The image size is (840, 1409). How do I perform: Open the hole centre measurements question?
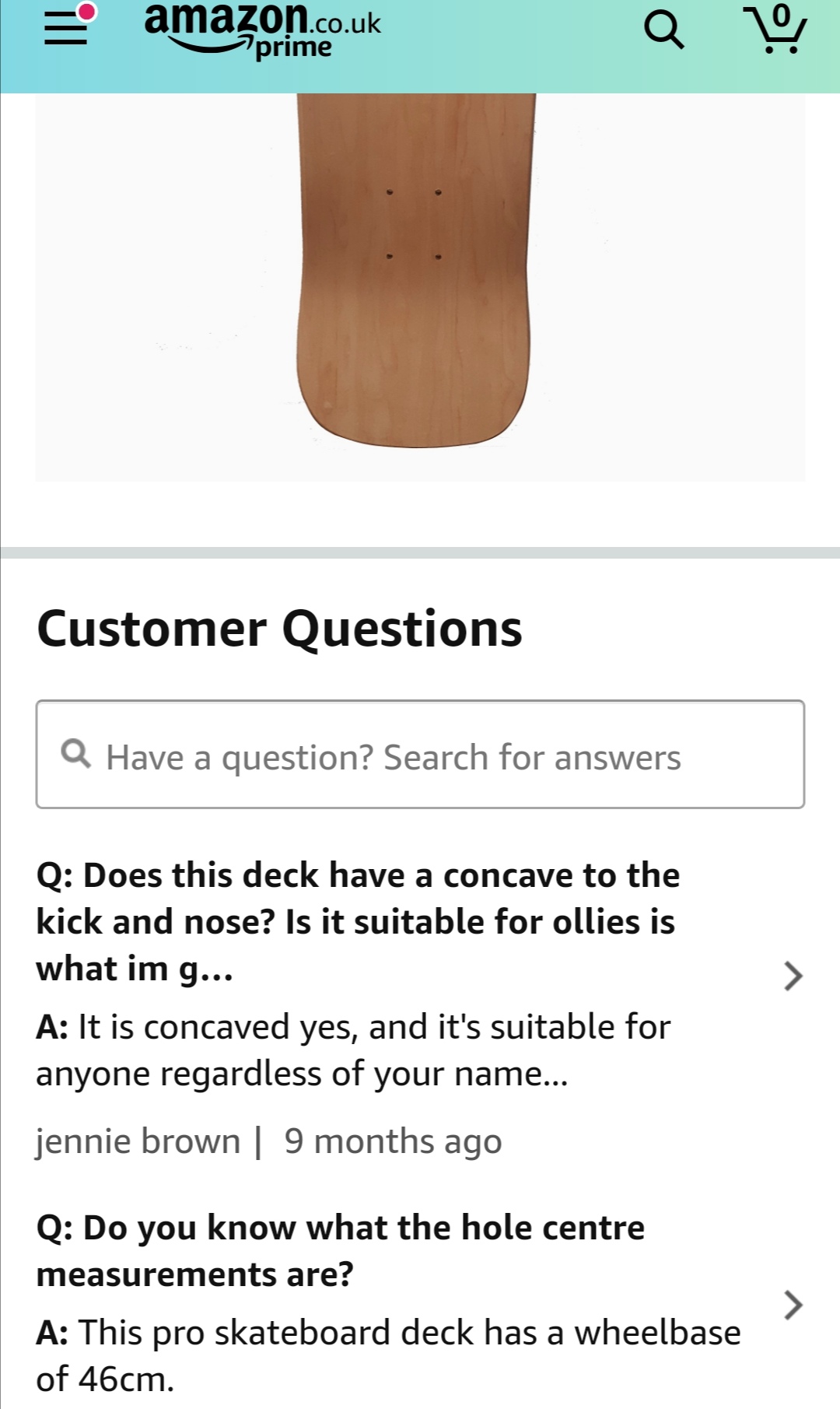341,1250
